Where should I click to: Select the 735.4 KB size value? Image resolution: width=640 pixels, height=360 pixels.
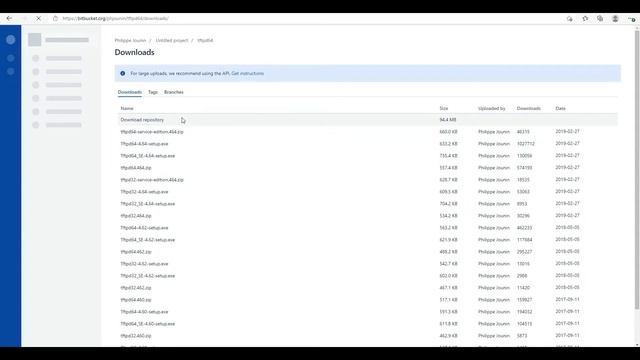[x=449, y=156]
